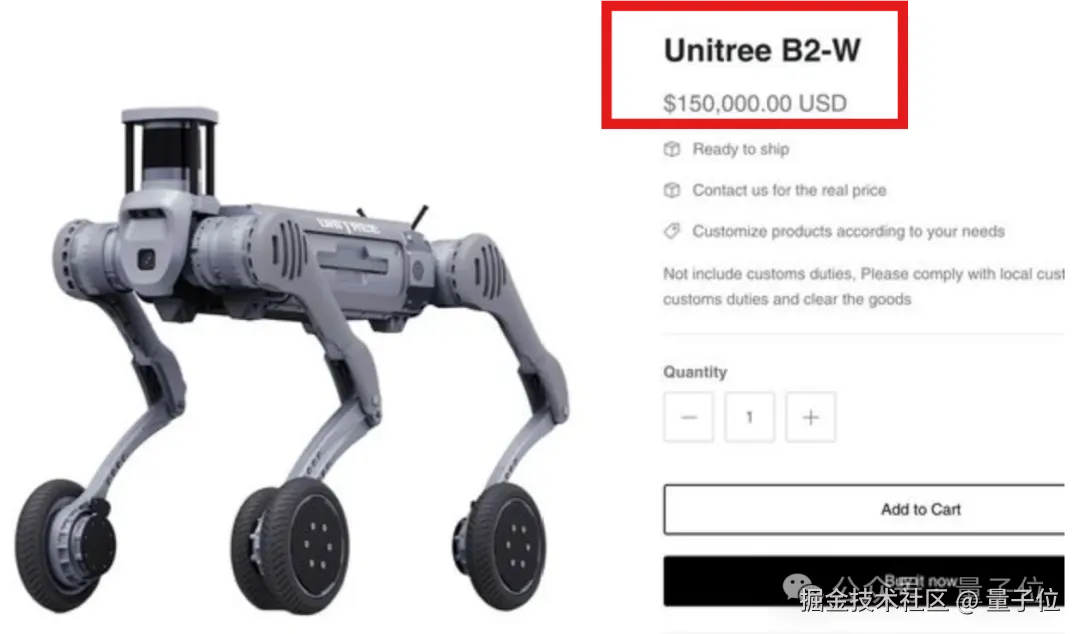Click the tag icon beside Customize products
Viewport: 1080px width, 634px height.
672,231
